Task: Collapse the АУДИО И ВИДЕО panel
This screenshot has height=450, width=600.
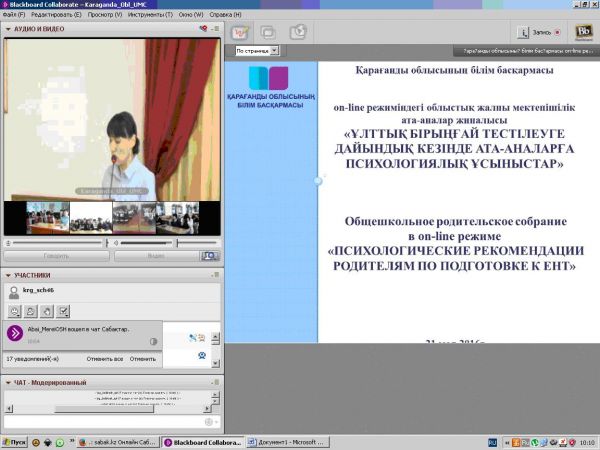Action: pos(9,31)
